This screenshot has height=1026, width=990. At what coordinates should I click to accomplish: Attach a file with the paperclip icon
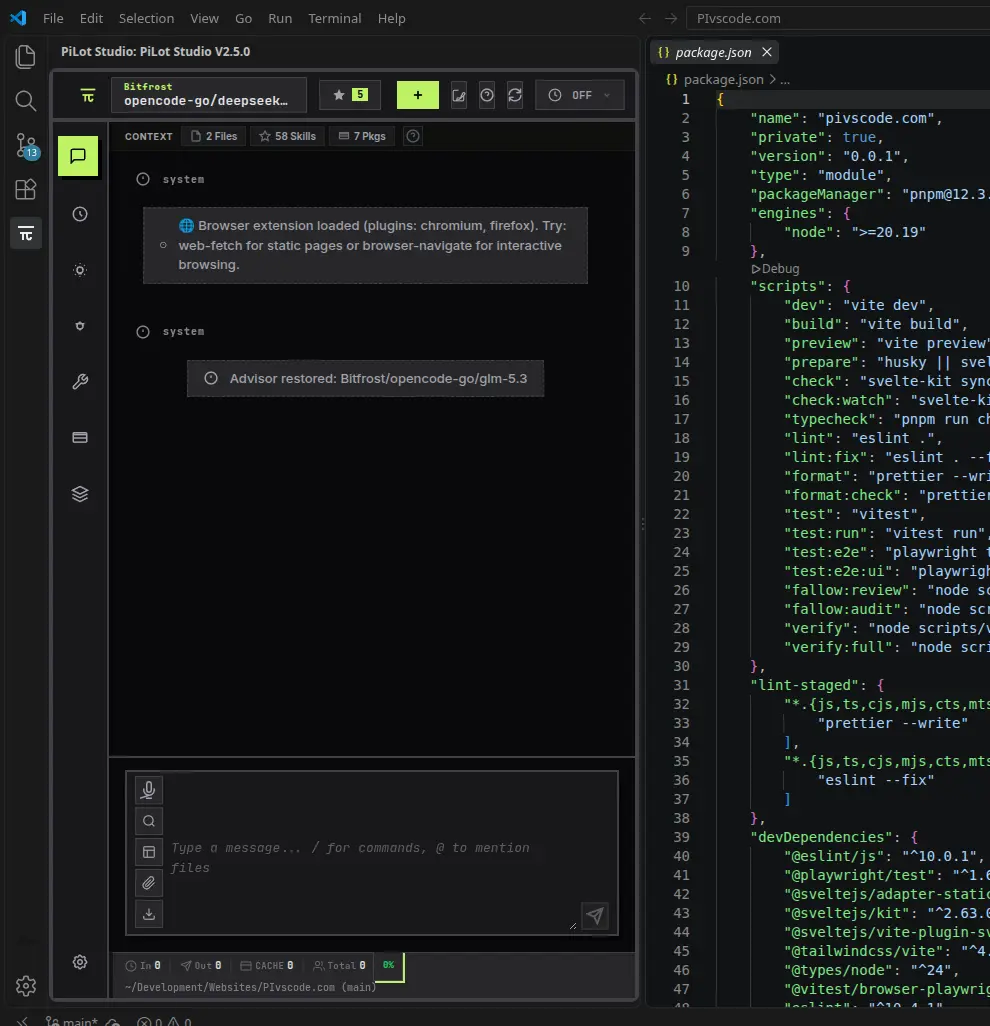tap(149, 883)
